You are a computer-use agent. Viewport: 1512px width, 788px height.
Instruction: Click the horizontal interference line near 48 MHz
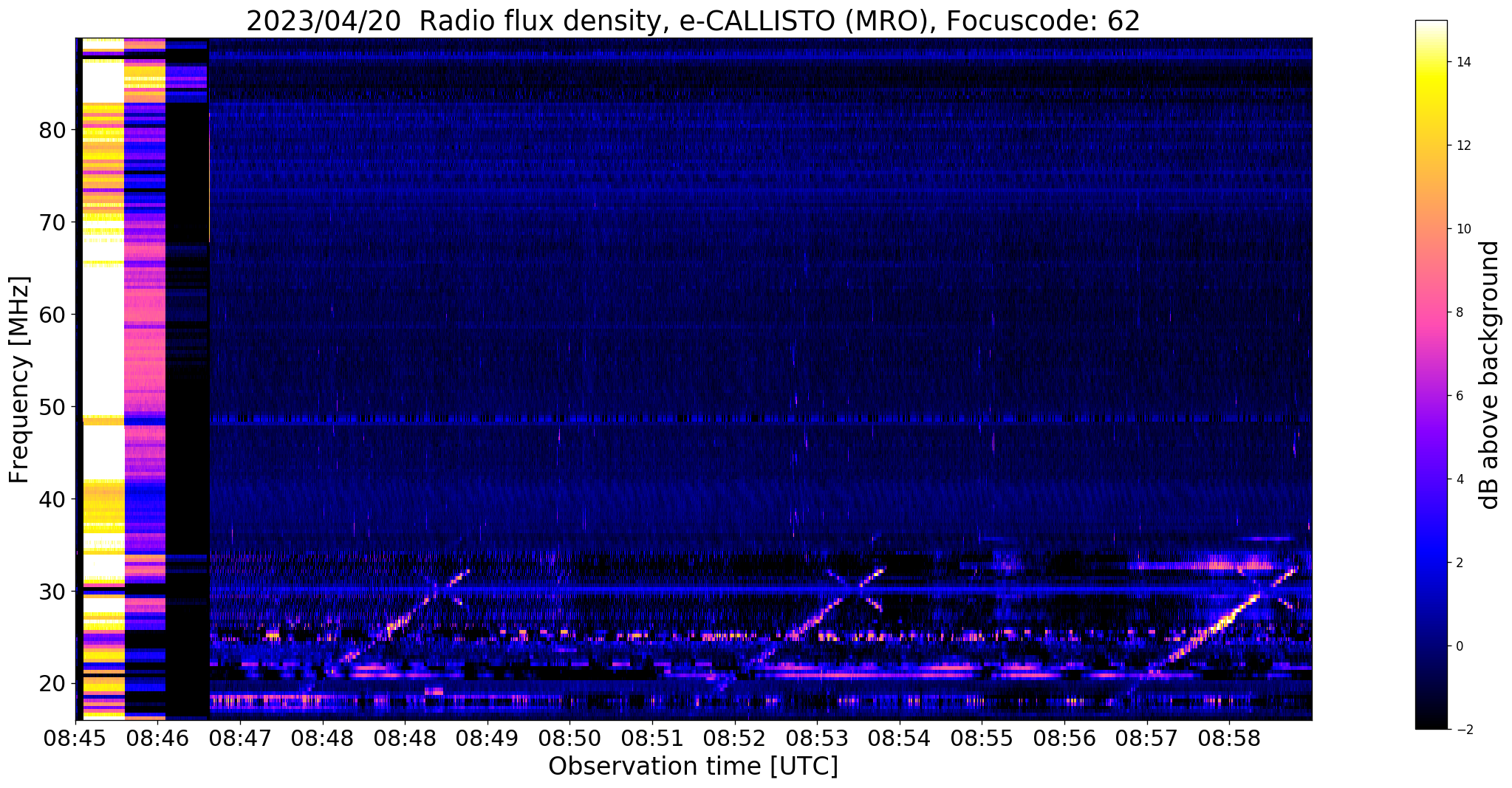point(761,419)
